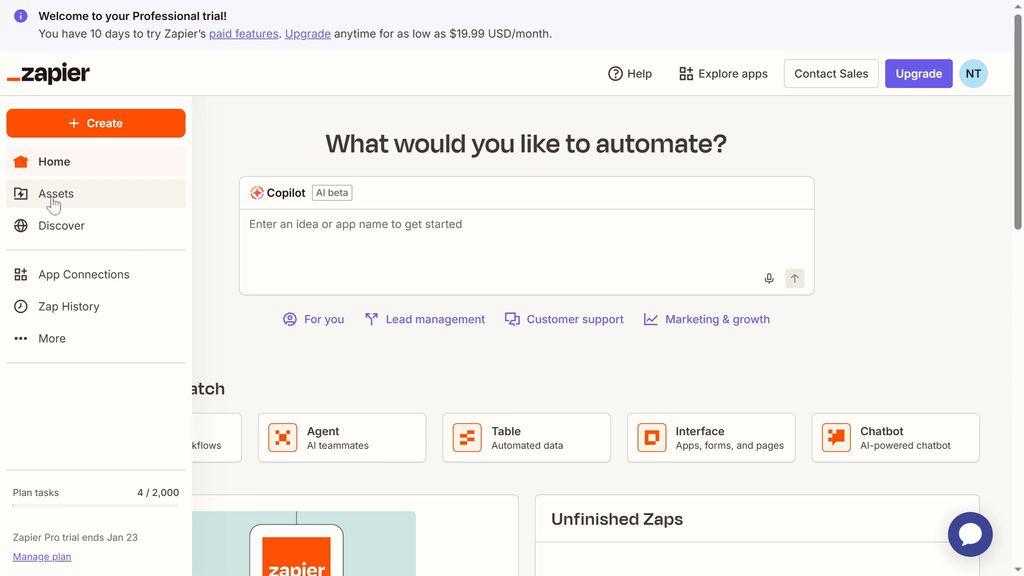The width and height of the screenshot is (1024, 576).
Task: Go to Assets in the sidebar
Action: [x=56, y=194]
